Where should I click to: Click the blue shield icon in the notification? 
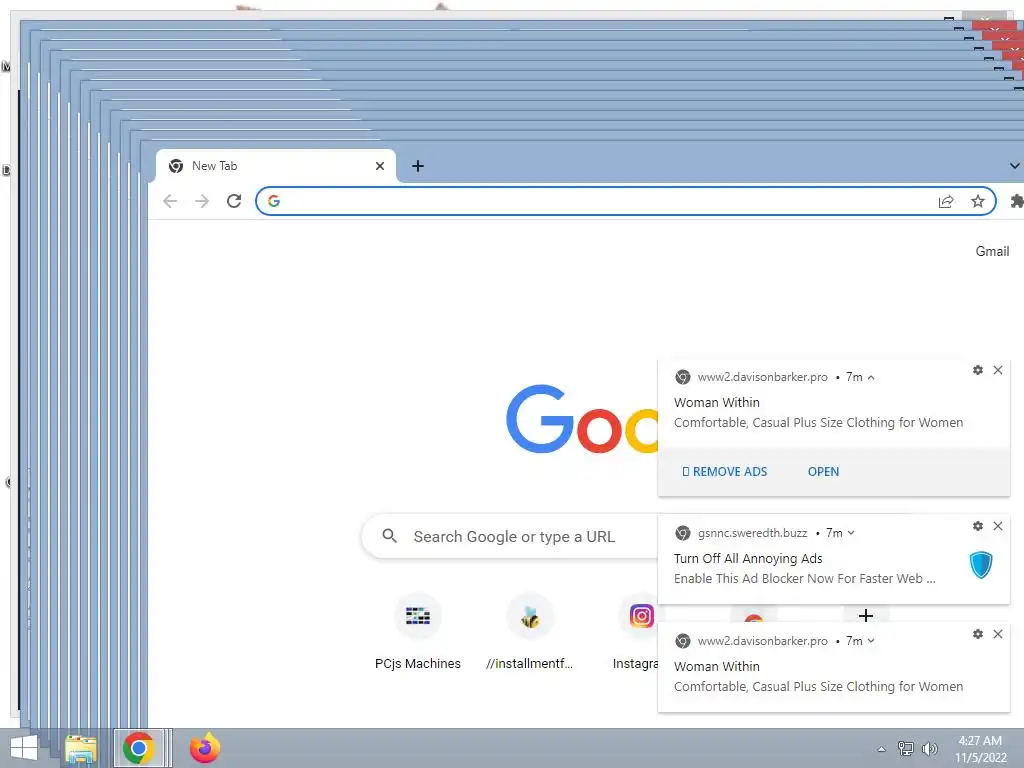(x=980, y=565)
